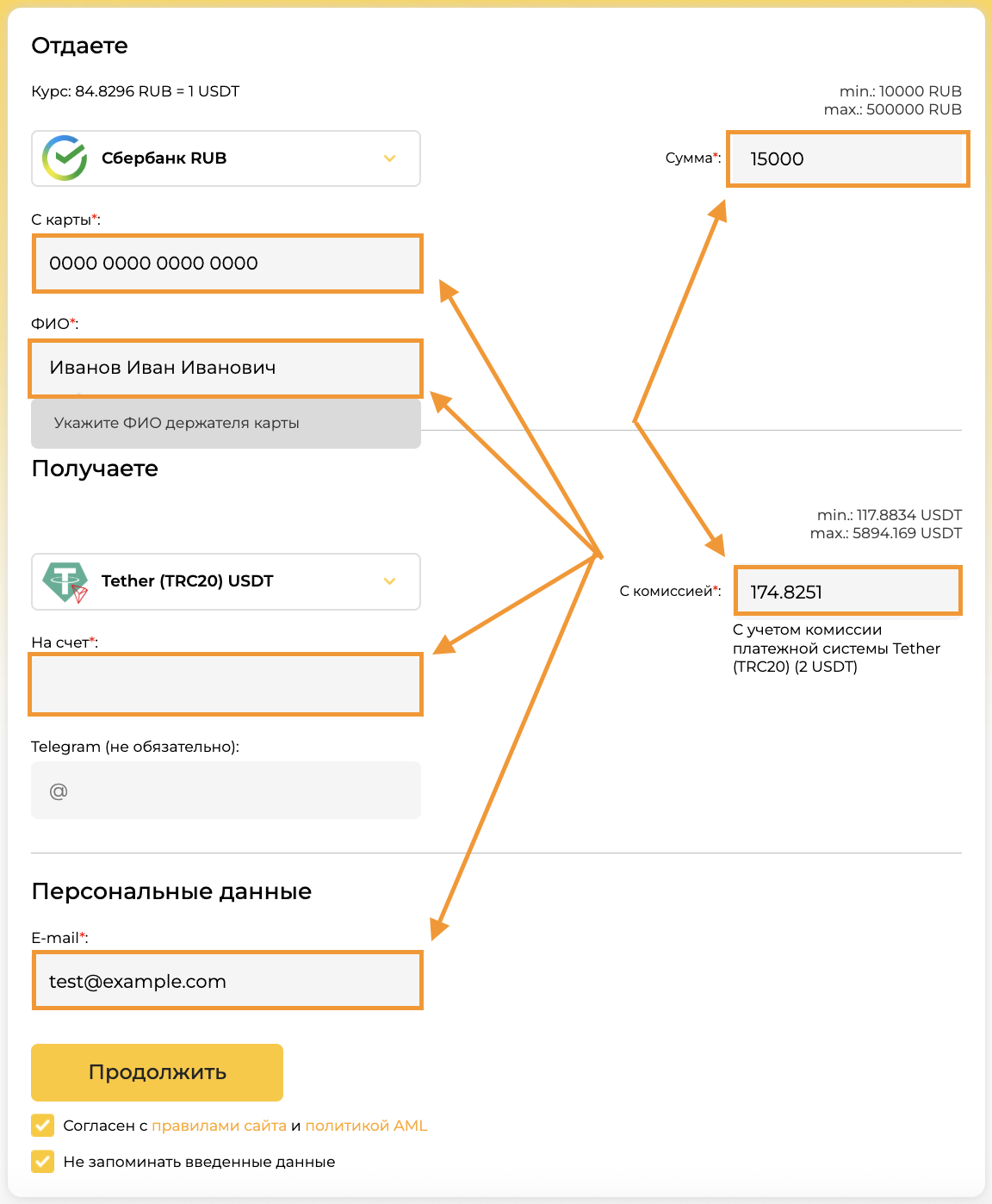The width and height of the screenshot is (992, 1204).
Task: Click the Укажите ФИО держателя карты tooltip
Action: coord(226,423)
